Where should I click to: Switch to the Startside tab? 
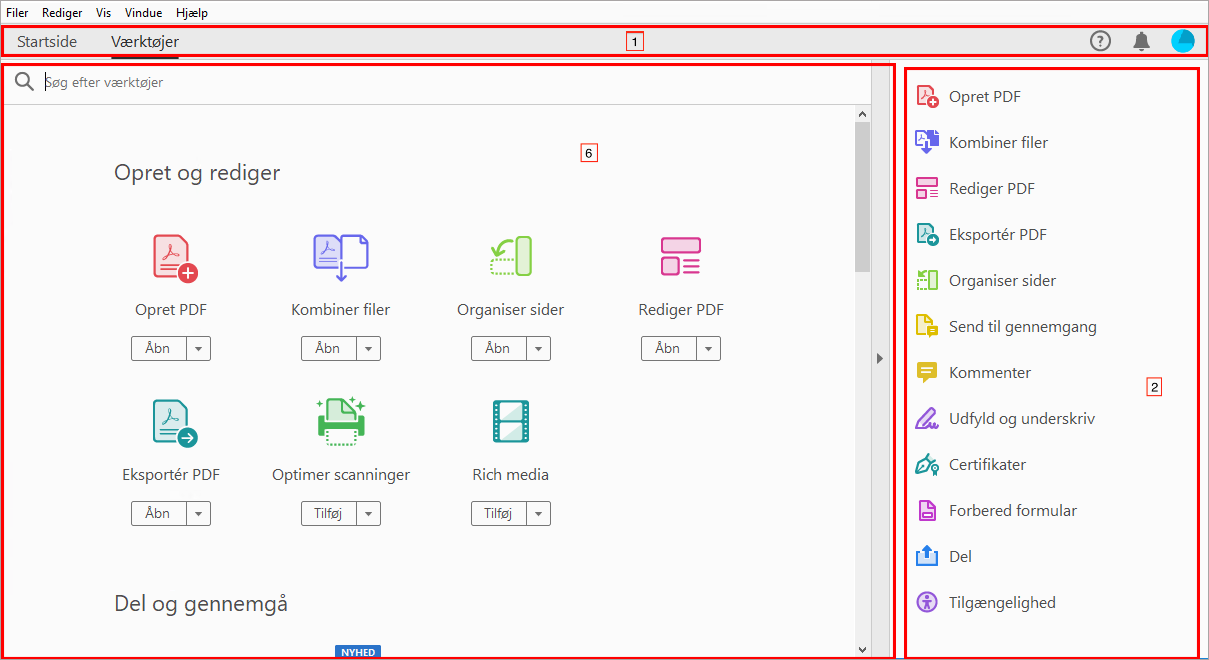point(47,42)
